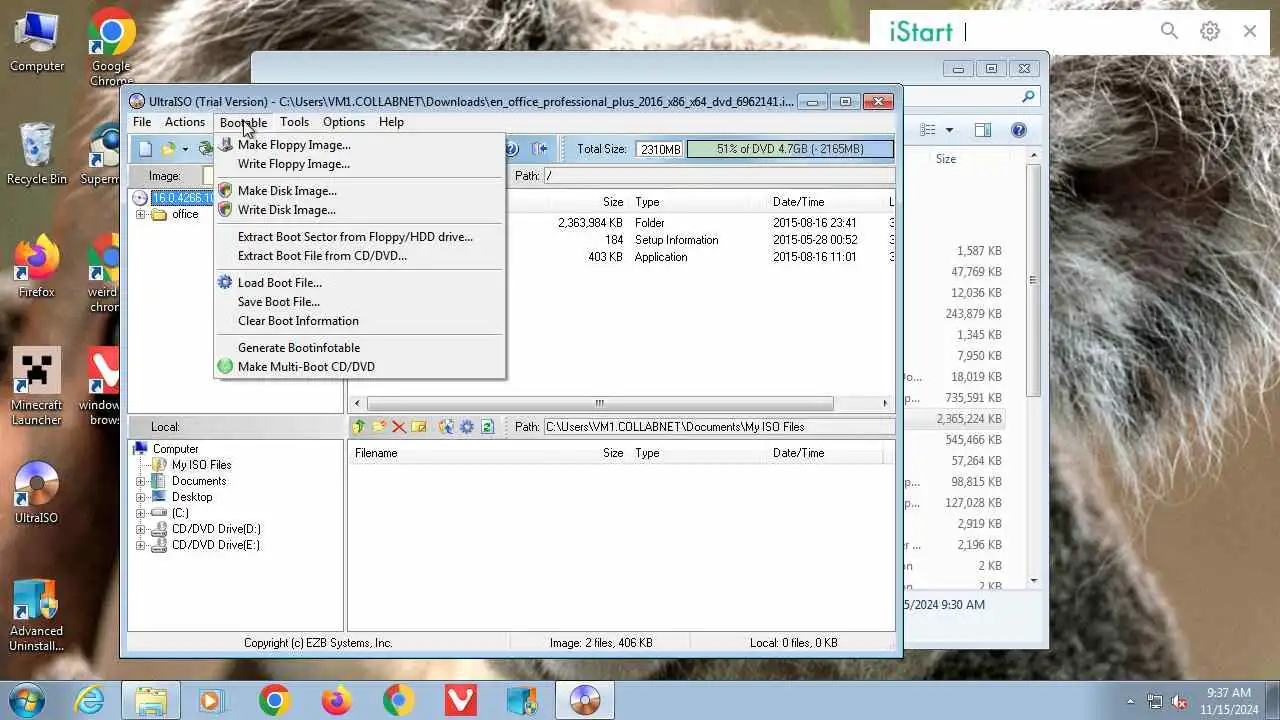Toggle preview pane icon in Explorer window
This screenshot has width=1280, height=720.
point(983,130)
